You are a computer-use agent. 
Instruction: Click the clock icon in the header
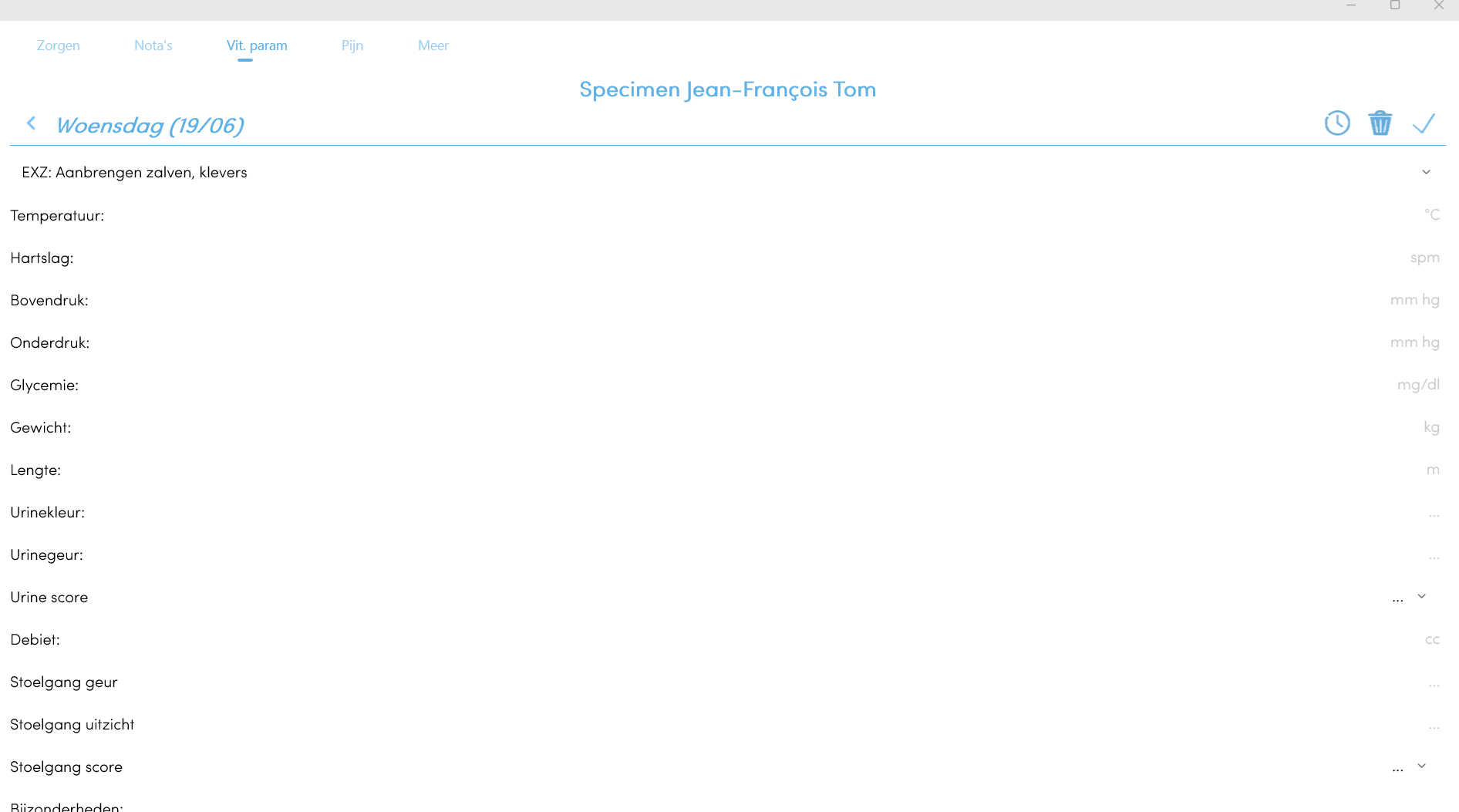(1338, 123)
